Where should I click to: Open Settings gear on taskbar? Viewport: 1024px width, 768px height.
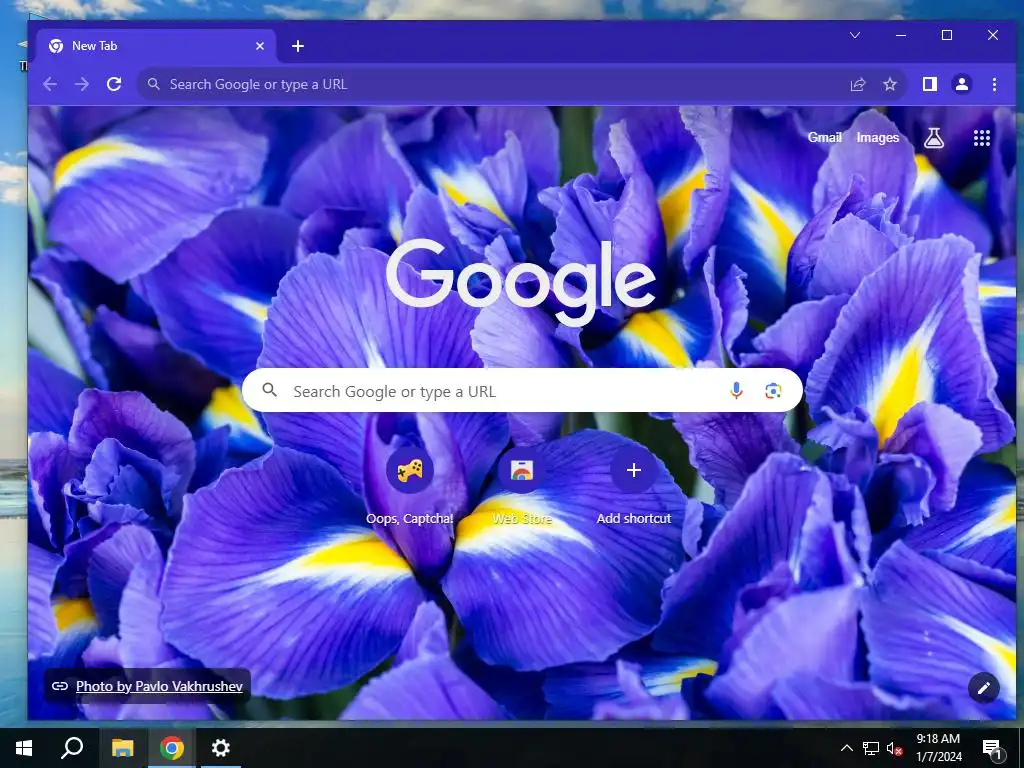tap(221, 748)
